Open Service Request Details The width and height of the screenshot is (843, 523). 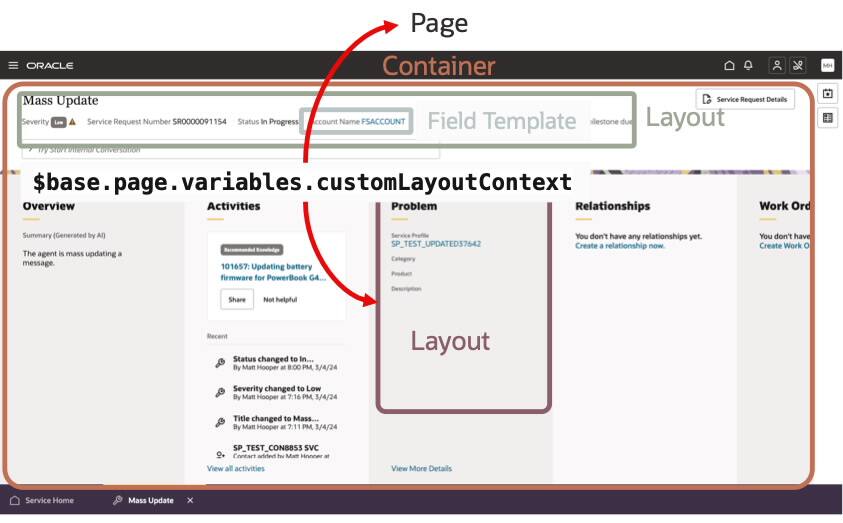[745, 99]
